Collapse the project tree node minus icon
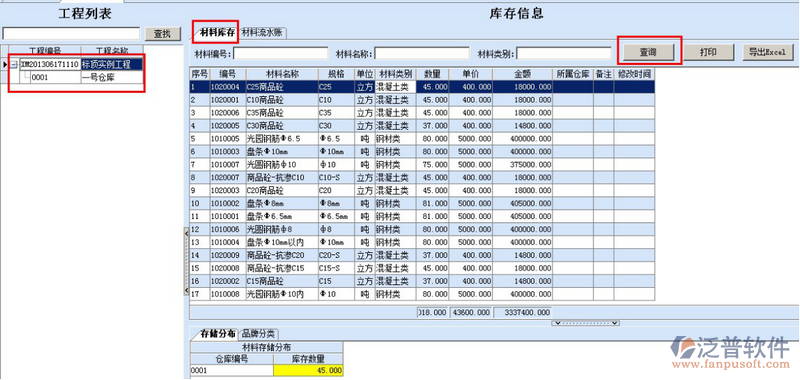800x380 pixels. [14, 65]
